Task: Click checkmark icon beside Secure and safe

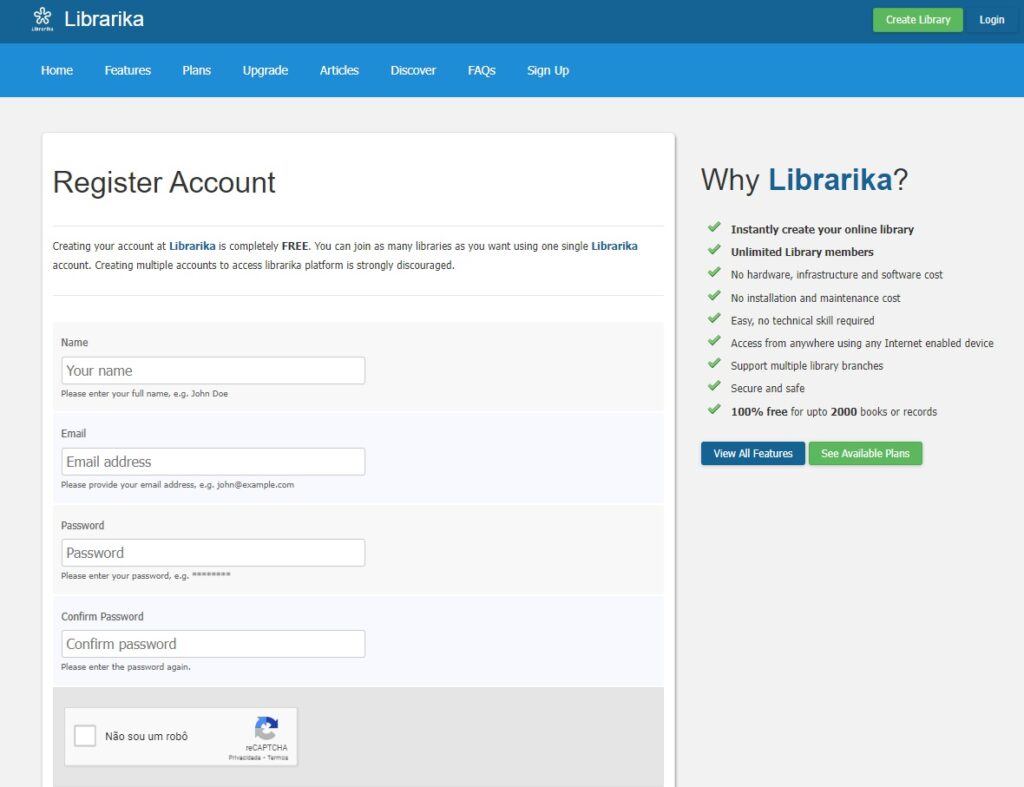Action: (x=714, y=386)
